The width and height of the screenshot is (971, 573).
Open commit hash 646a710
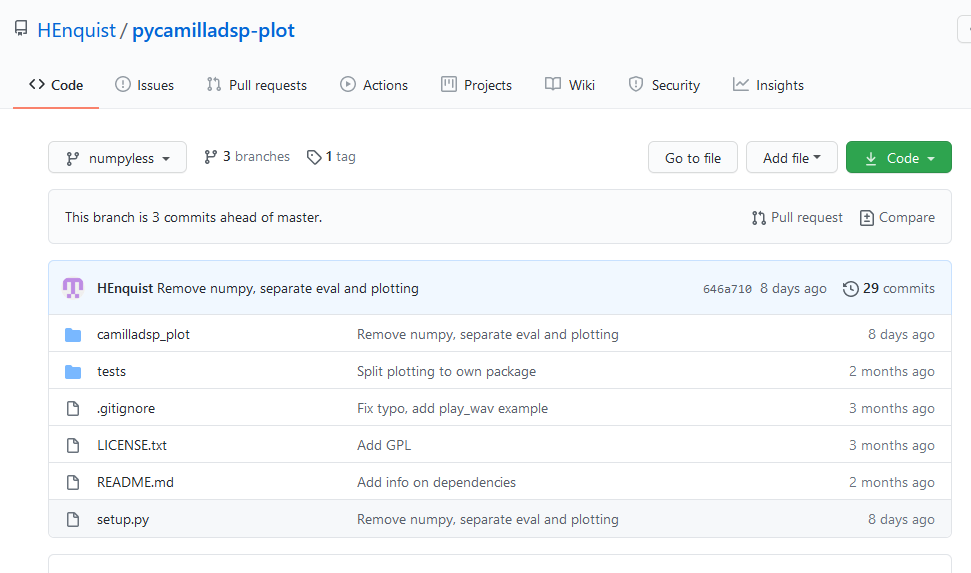click(x=727, y=289)
